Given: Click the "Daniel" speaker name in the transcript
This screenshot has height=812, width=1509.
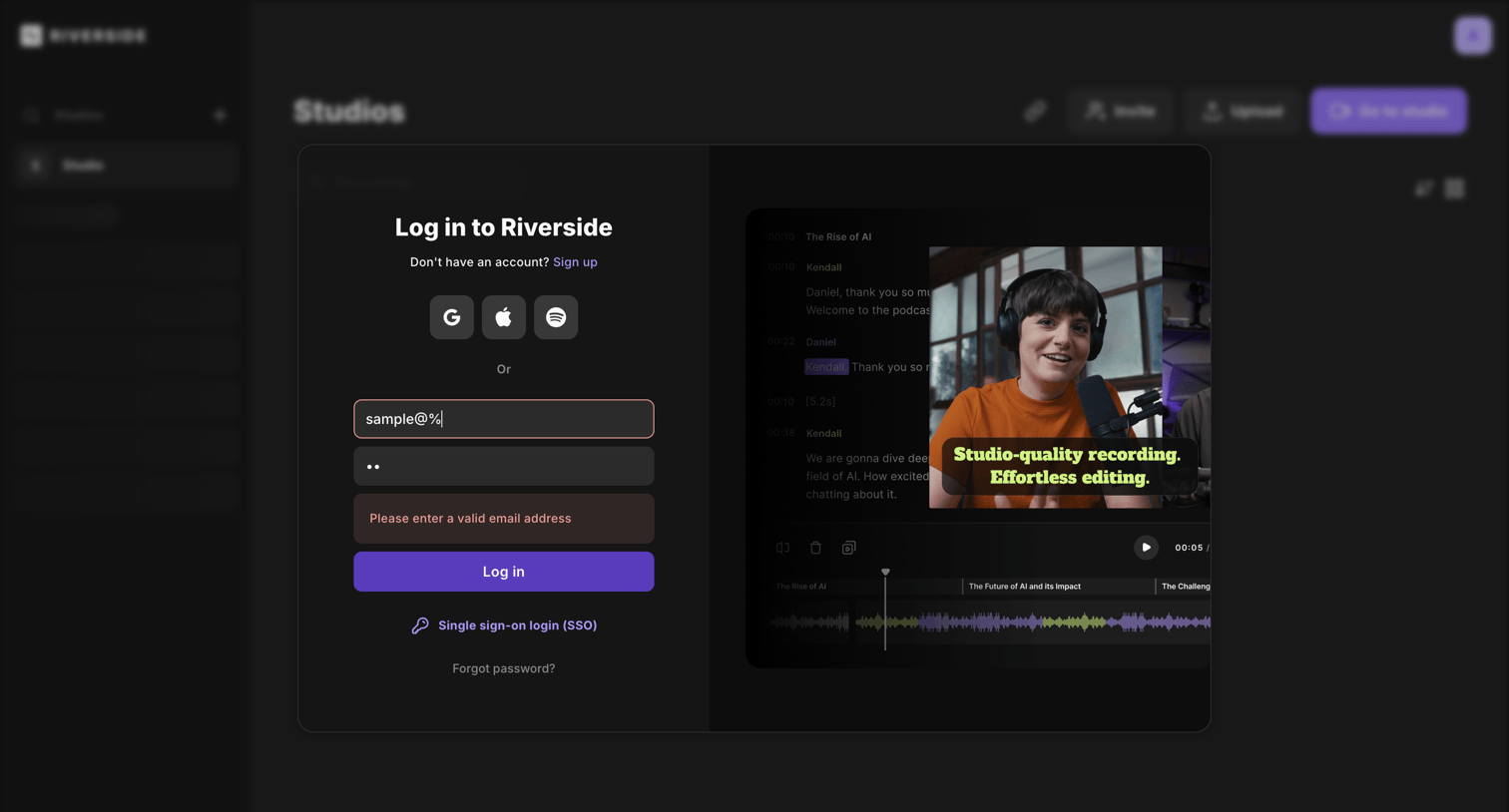Looking at the screenshot, I should 821,342.
